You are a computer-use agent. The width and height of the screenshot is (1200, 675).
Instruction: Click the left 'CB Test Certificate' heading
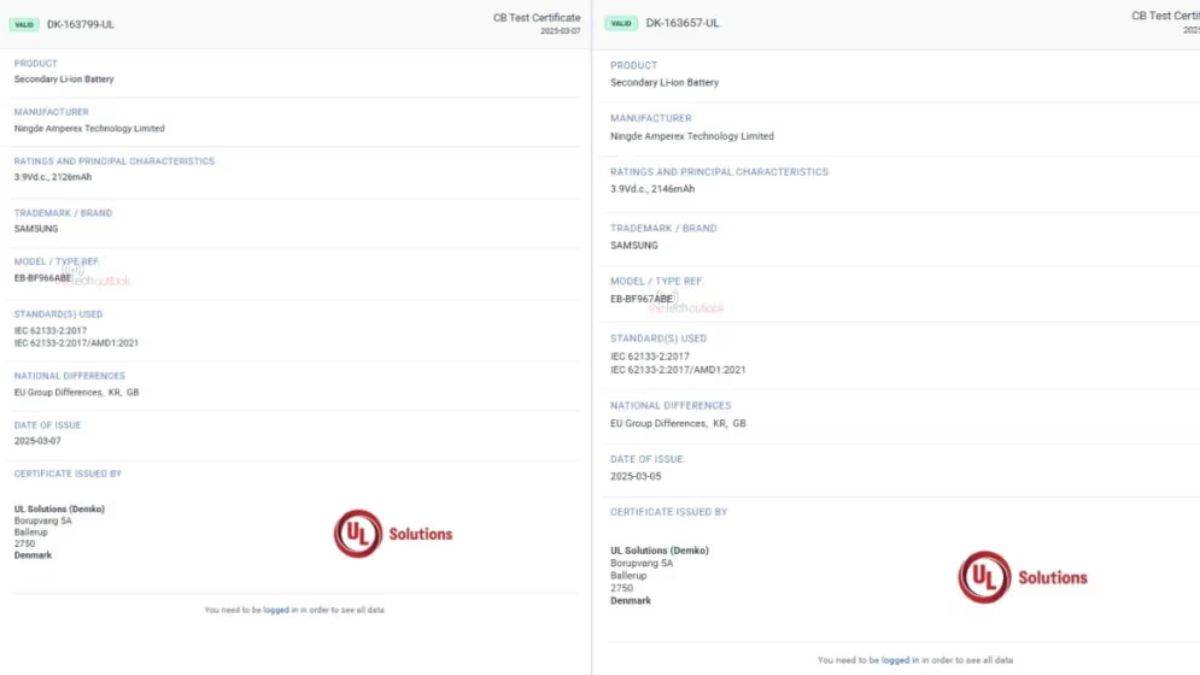(536, 18)
